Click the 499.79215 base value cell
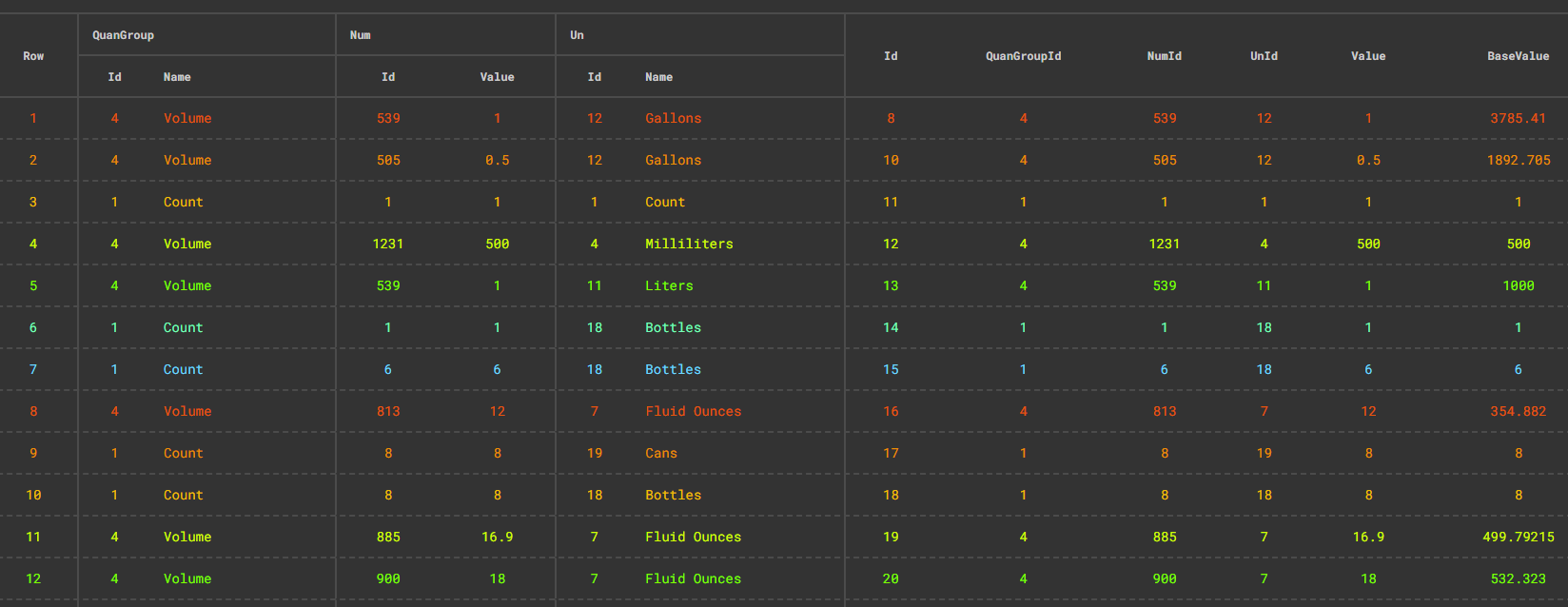The width and height of the screenshot is (1568, 607). (x=1519, y=537)
